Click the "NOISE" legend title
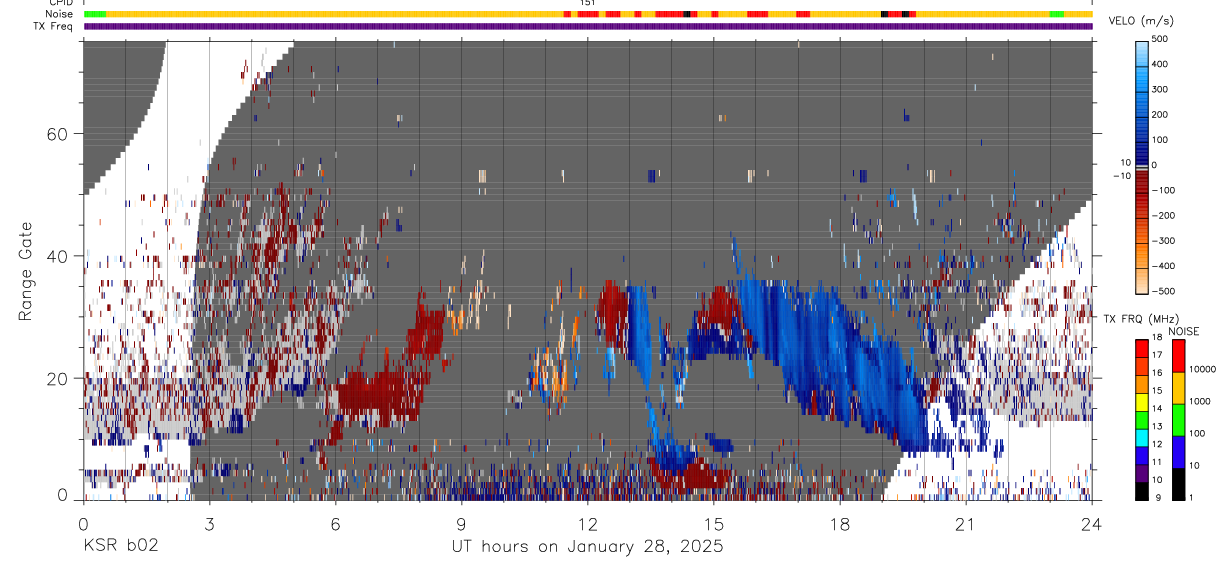 click(1182, 332)
